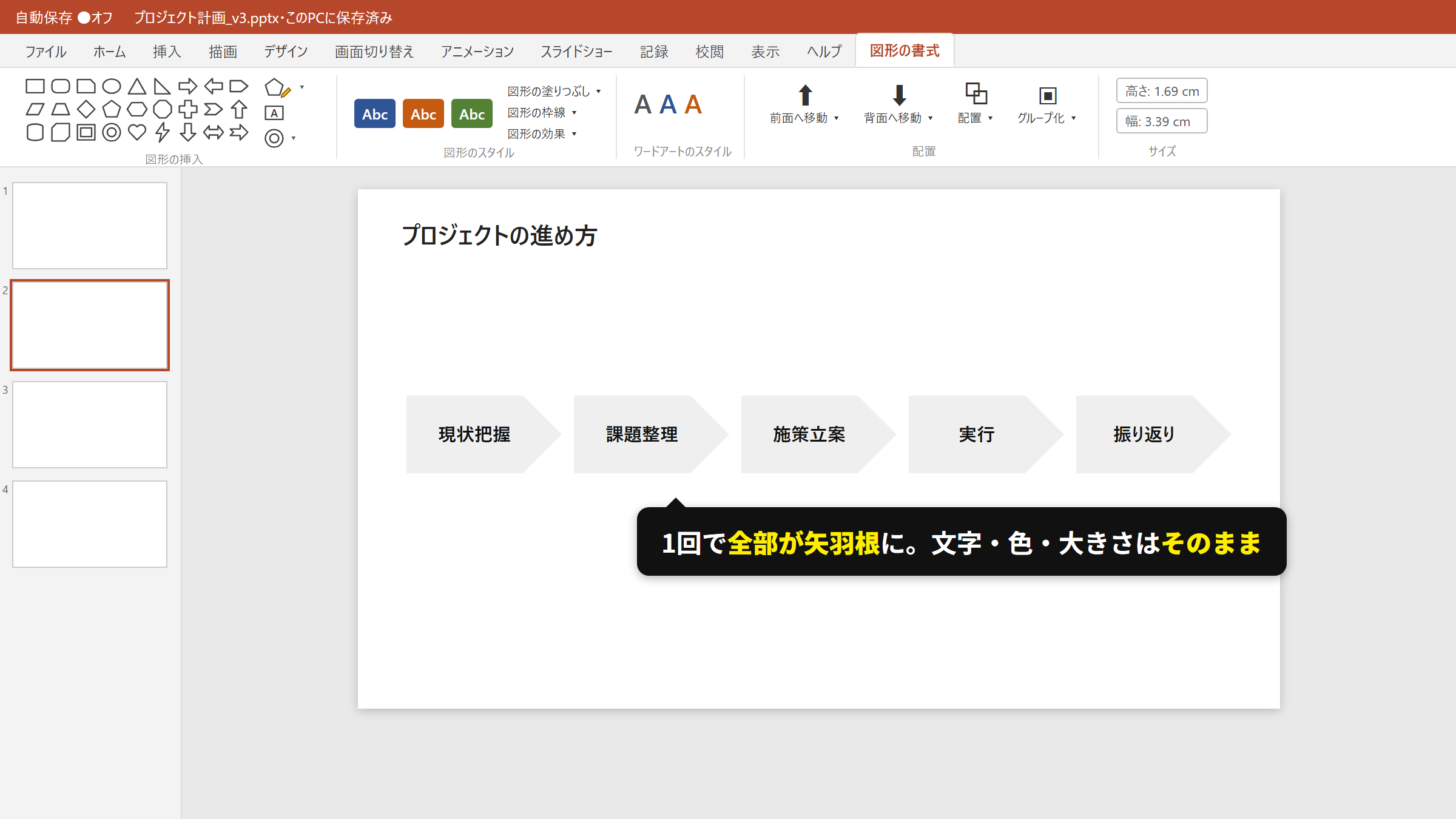The width and height of the screenshot is (1456, 819).
Task: Open the 校閲 tab
Action: point(710,52)
